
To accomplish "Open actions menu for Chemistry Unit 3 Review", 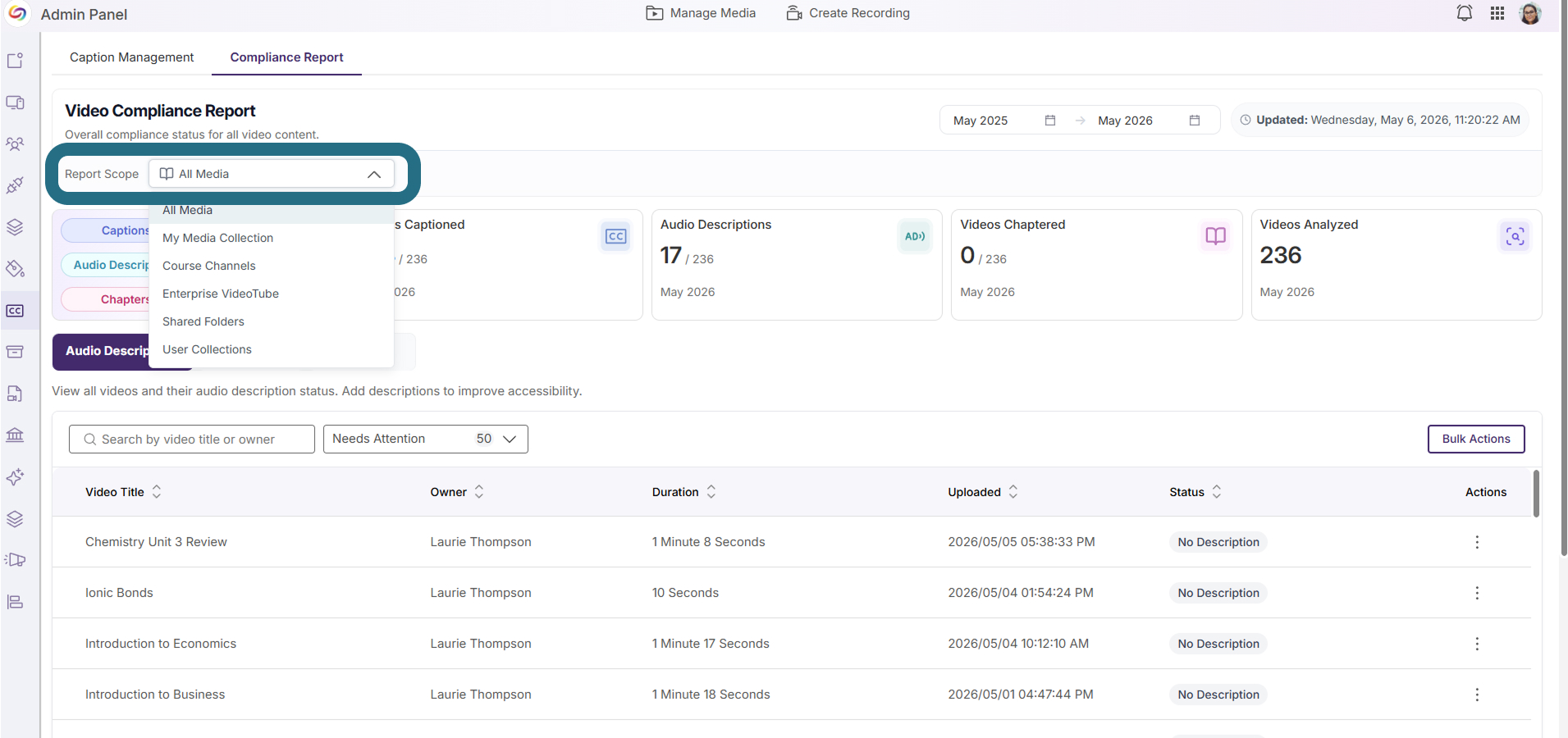I will (x=1477, y=542).
